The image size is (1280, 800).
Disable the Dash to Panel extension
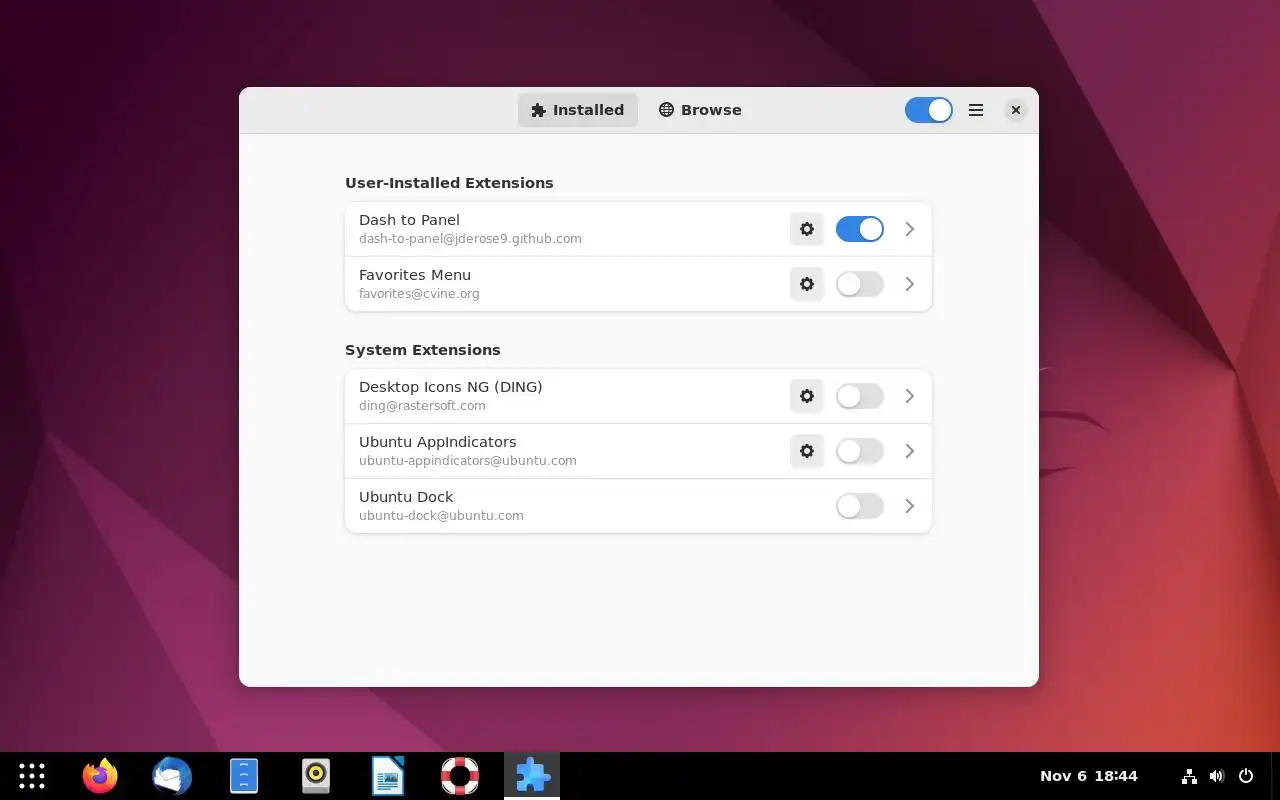point(860,229)
